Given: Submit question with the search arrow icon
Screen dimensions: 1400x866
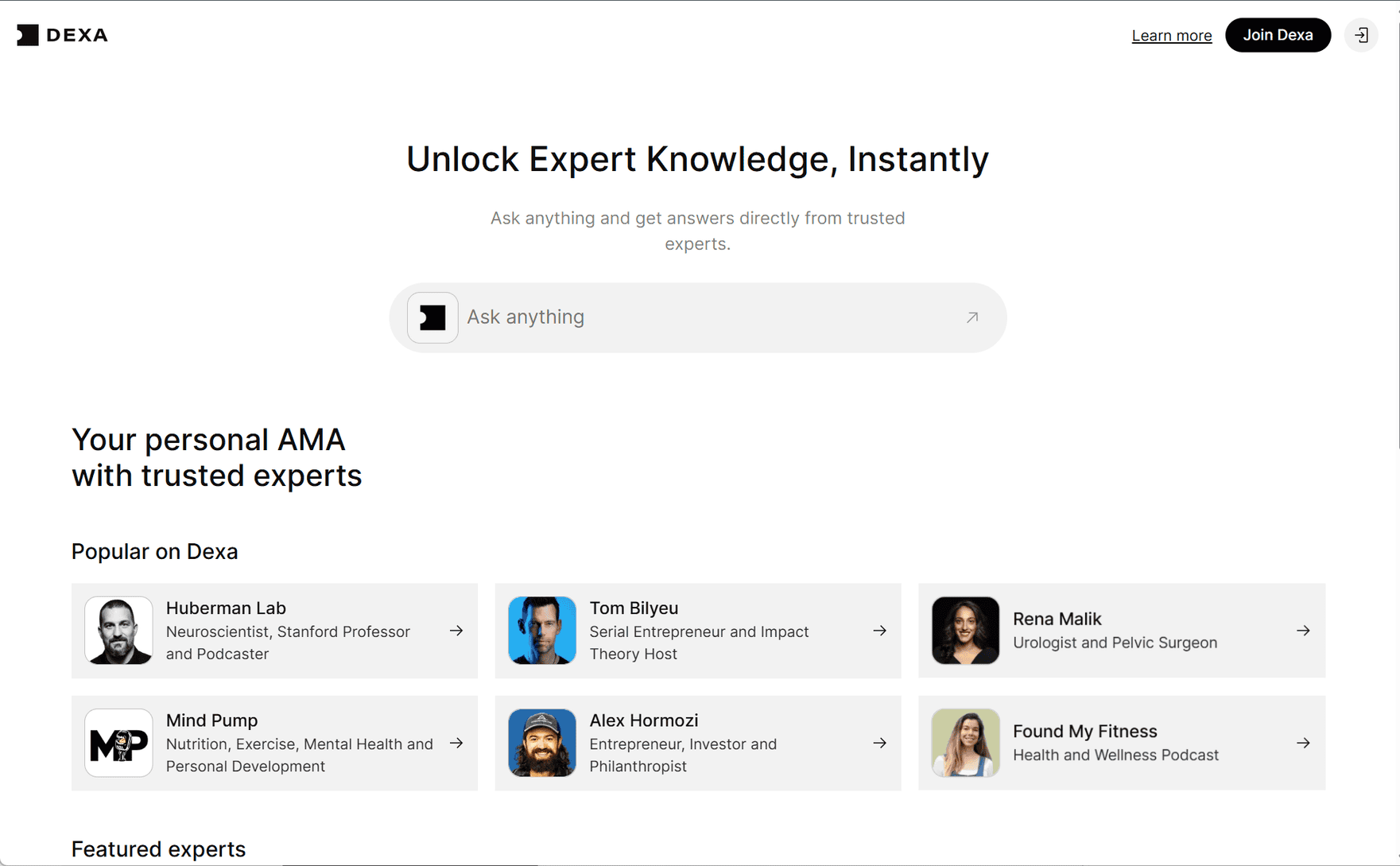Looking at the screenshot, I should coord(971,317).
